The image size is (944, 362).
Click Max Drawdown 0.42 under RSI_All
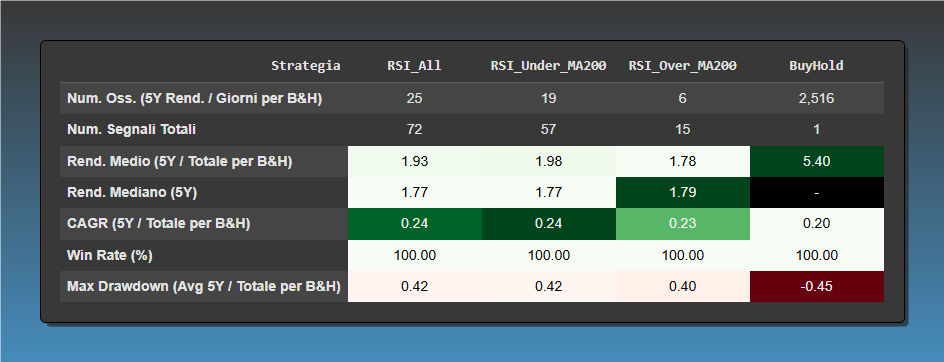click(x=414, y=287)
